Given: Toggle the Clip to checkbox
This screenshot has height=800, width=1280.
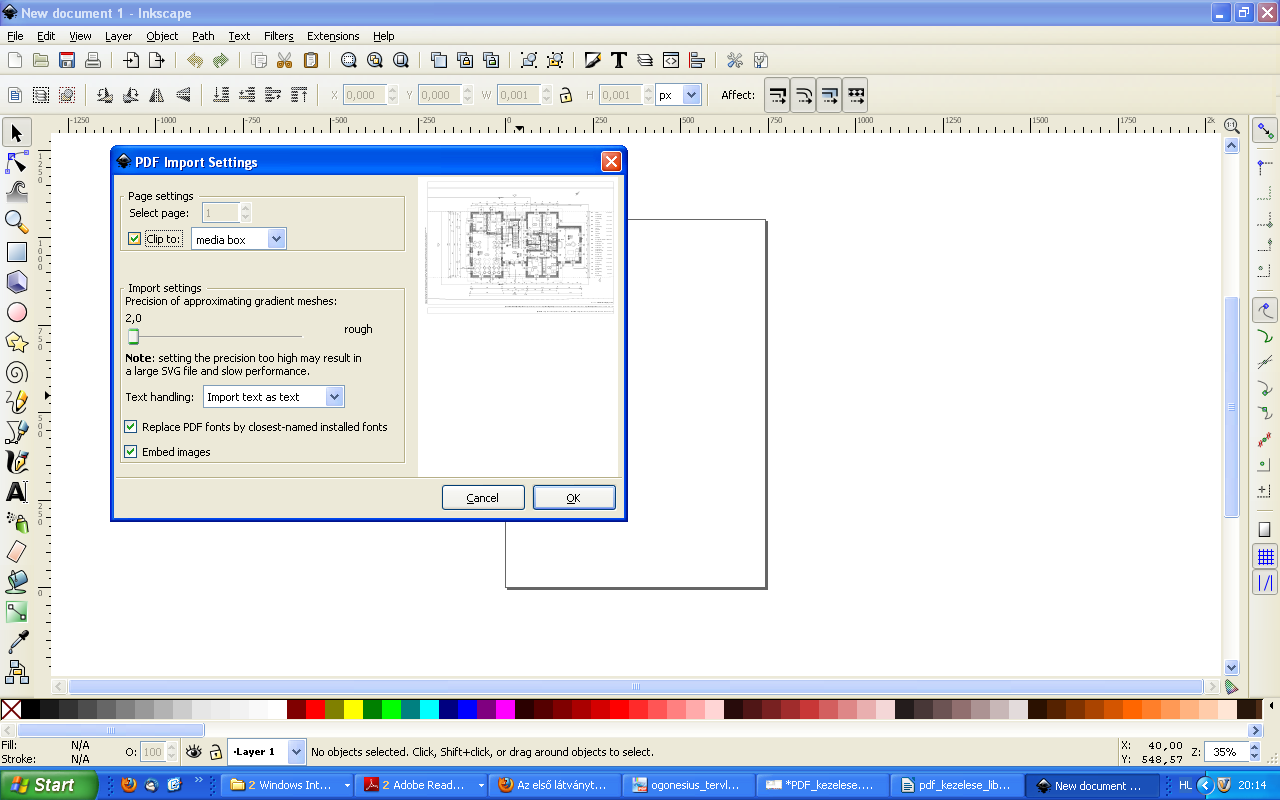Looking at the screenshot, I should coord(134,239).
